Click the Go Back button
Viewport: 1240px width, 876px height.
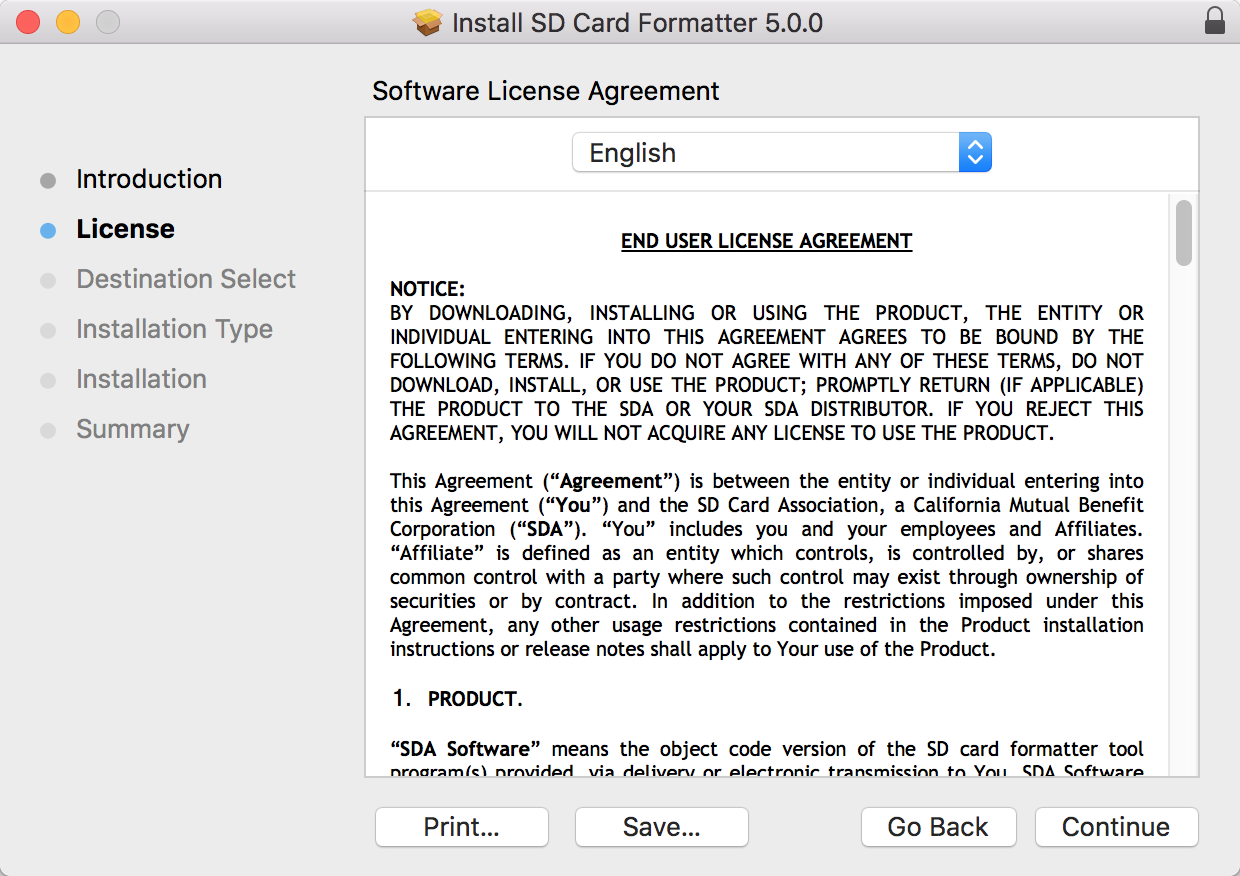point(938,827)
